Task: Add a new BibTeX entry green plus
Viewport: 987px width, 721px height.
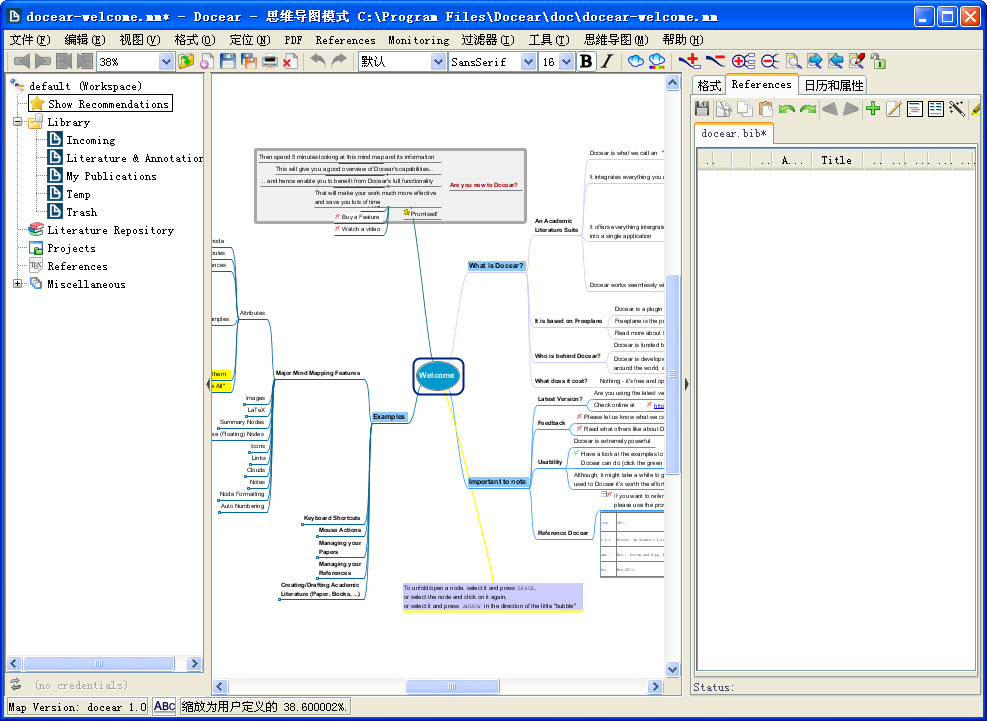Action: [872, 108]
